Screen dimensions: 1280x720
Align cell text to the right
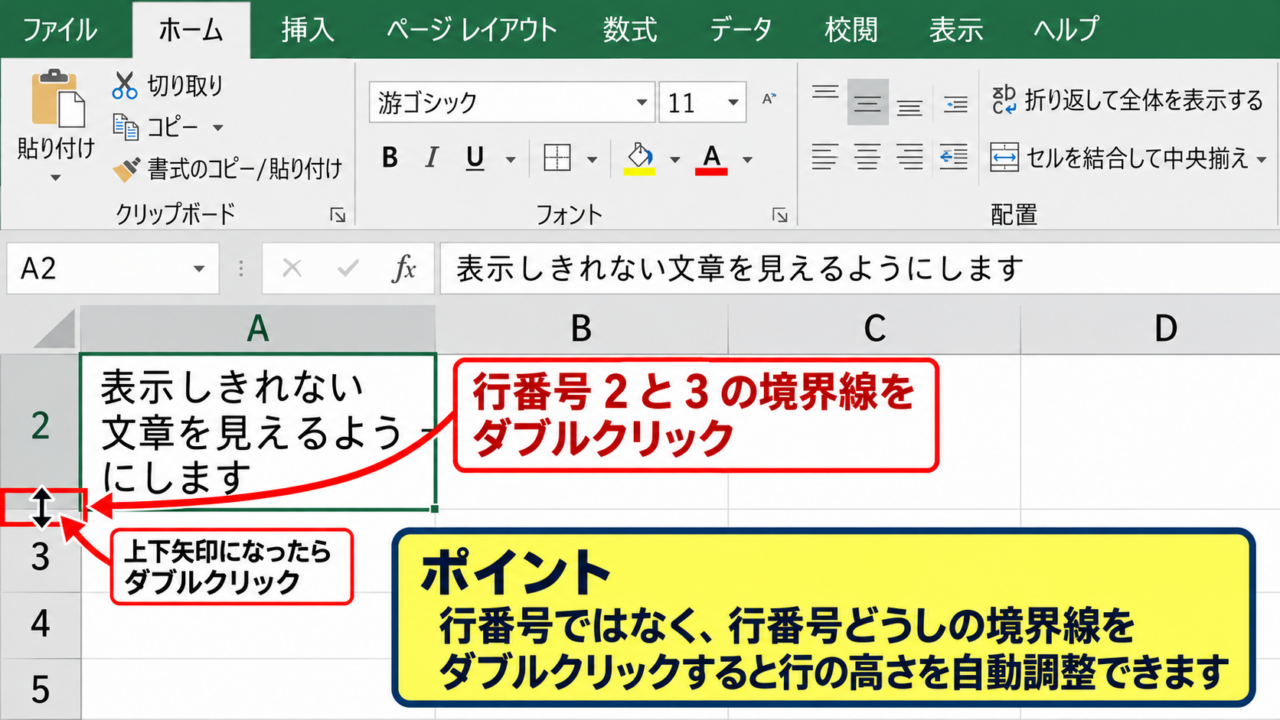(x=909, y=157)
